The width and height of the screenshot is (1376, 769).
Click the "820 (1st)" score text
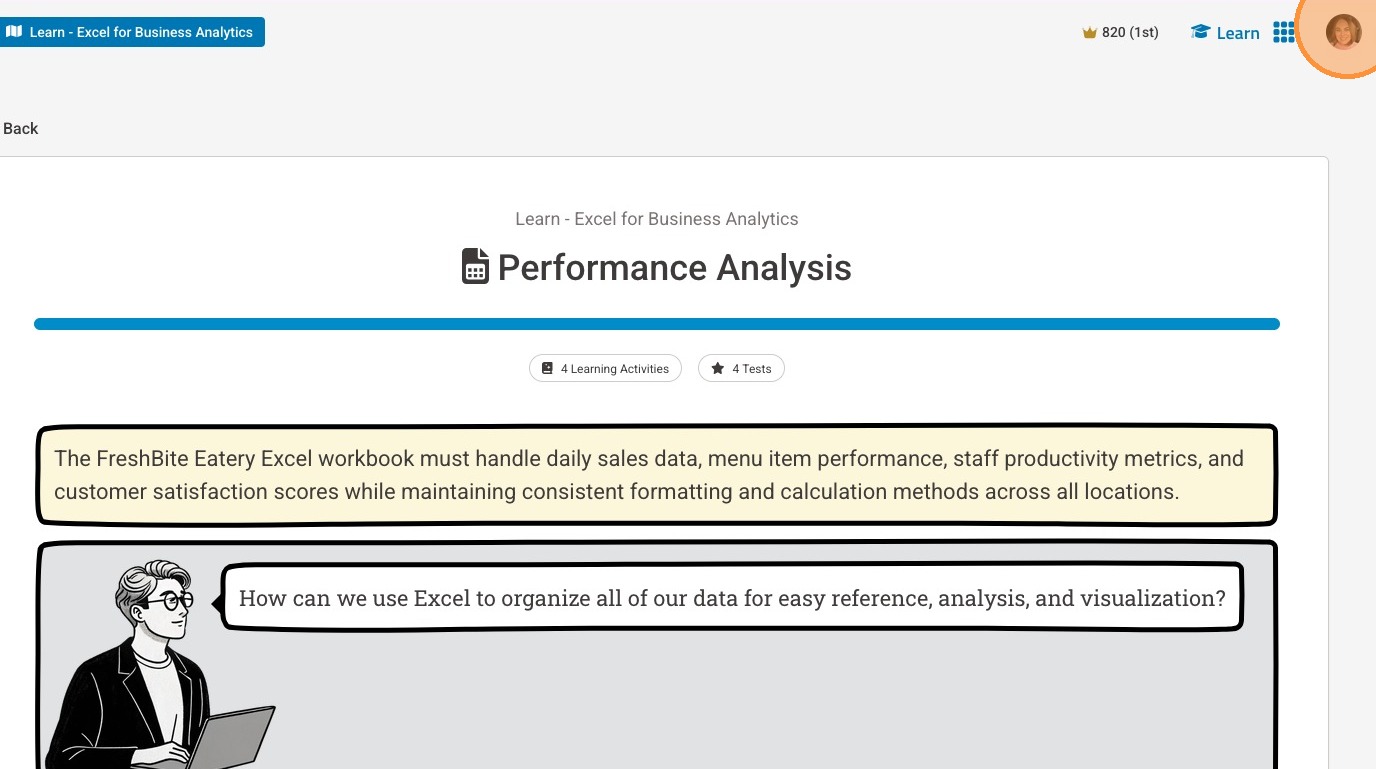point(1130,32)
